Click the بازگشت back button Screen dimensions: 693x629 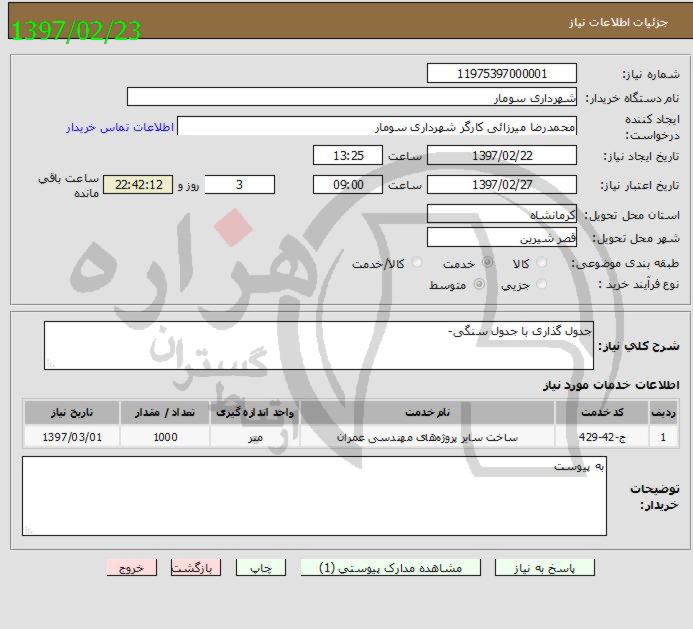point(196,568)
